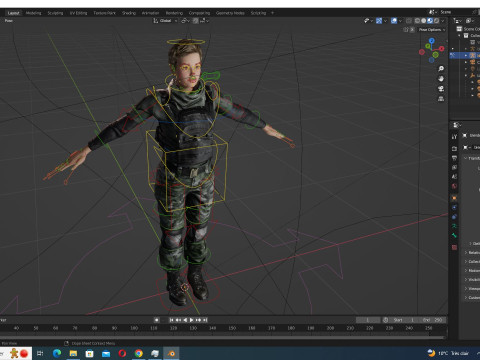Play the animation in reverse
The image size is (480, 360).
click(185, 320)
